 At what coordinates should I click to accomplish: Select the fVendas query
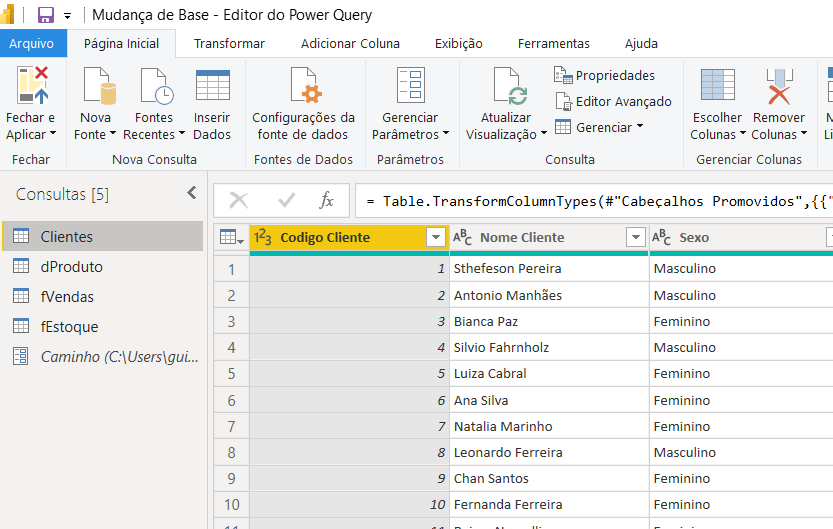pyautogui.click(x=103, y=296)
